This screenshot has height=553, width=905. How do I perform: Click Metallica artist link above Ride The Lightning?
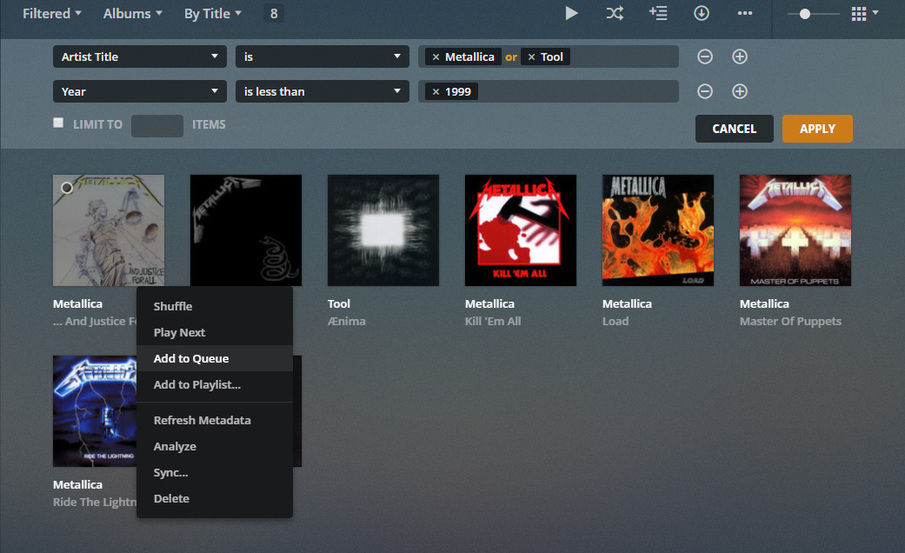77,484
